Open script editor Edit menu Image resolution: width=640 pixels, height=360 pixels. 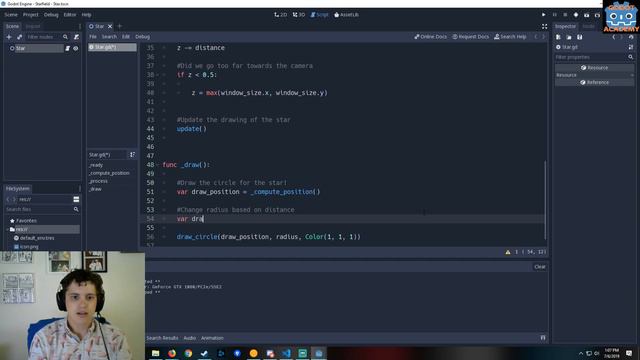(x=126, y=37)
